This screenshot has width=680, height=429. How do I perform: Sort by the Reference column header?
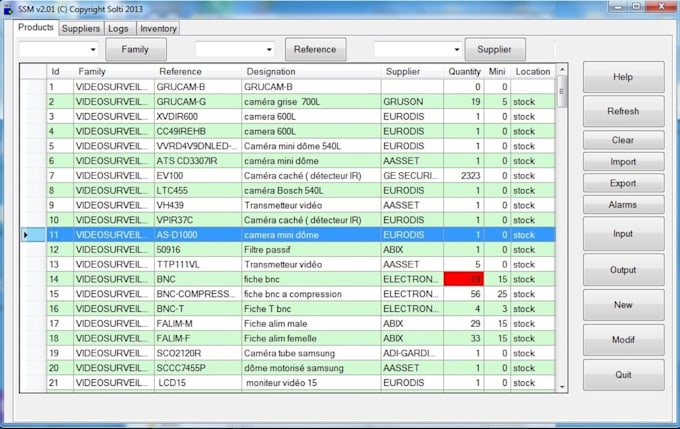(198, 72)
